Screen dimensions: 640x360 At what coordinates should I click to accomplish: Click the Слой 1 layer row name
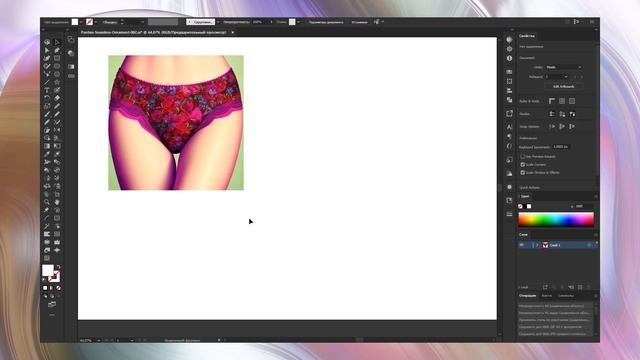tap(555, 245)
